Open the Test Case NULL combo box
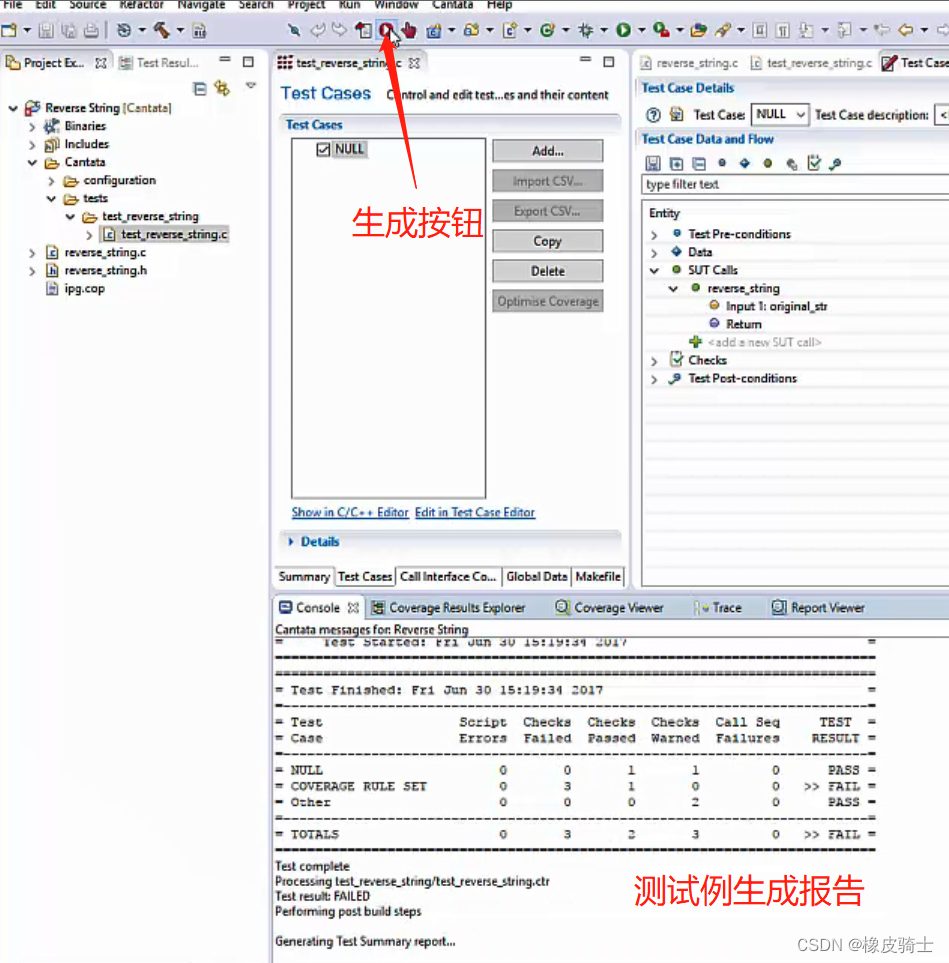This screenshot has height=963, width=949. pyautogui.click(x=780, y=115)
